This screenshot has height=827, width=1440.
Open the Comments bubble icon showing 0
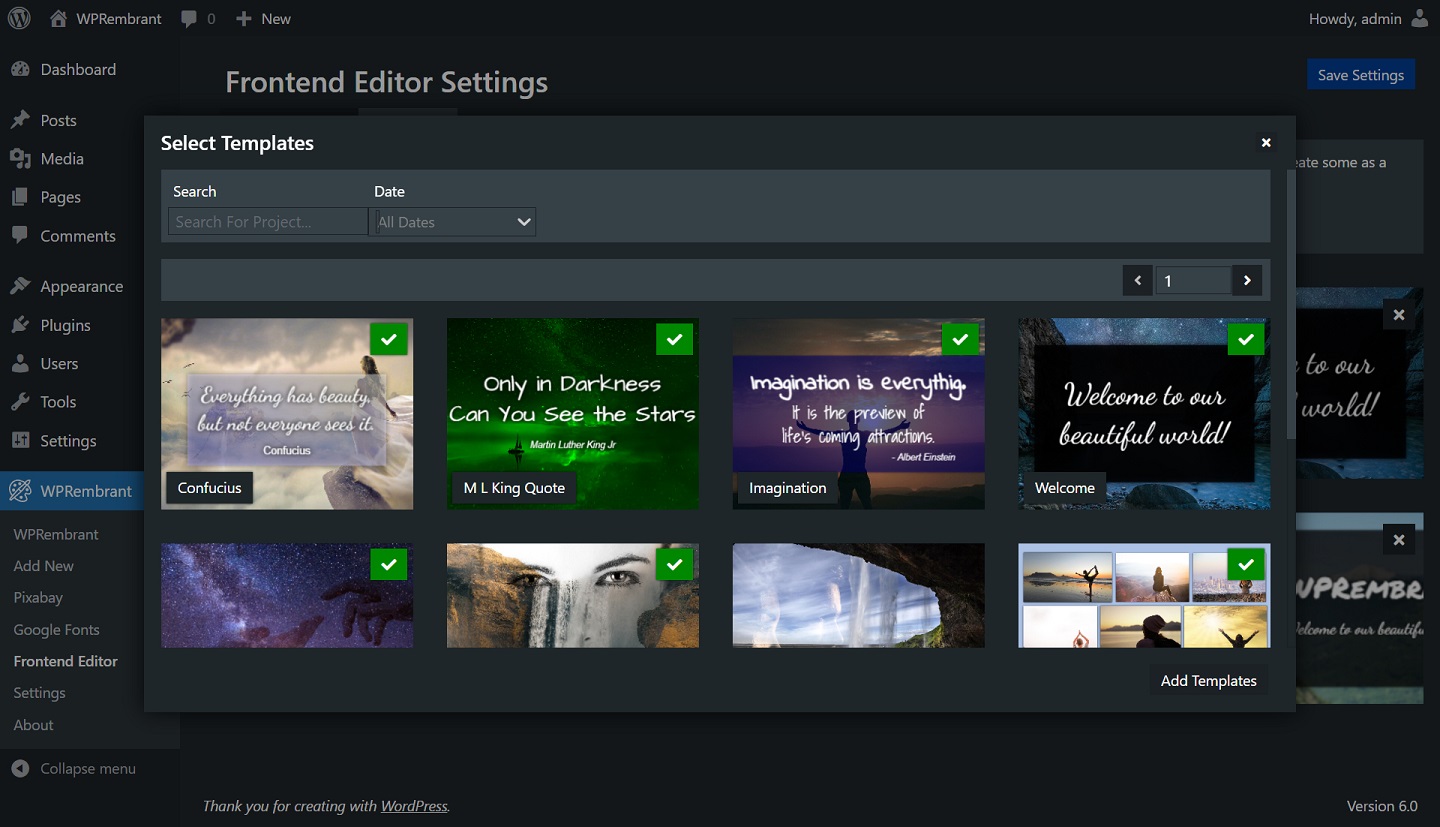[x=190, y=18]
